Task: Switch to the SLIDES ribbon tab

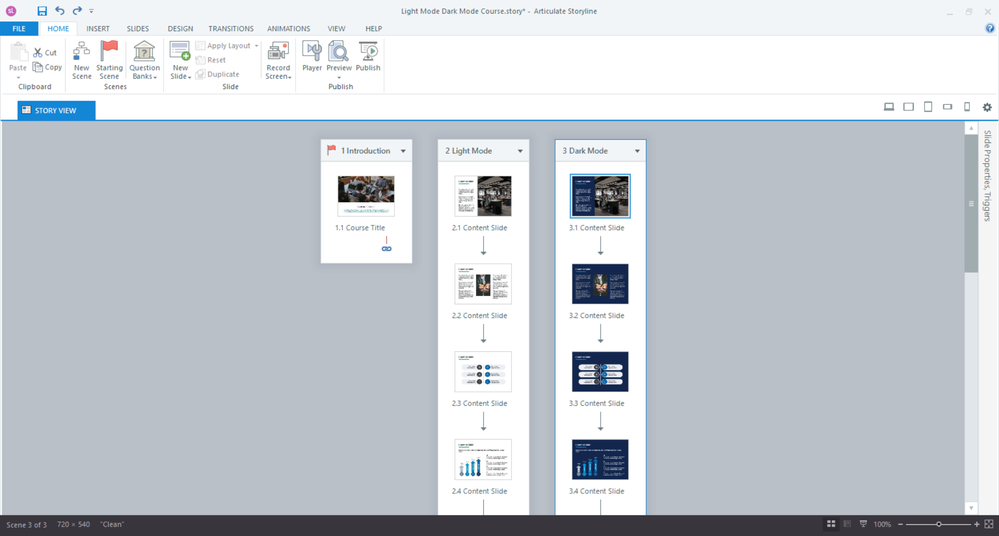Action: pyautogui.click(x=138, y=29)
